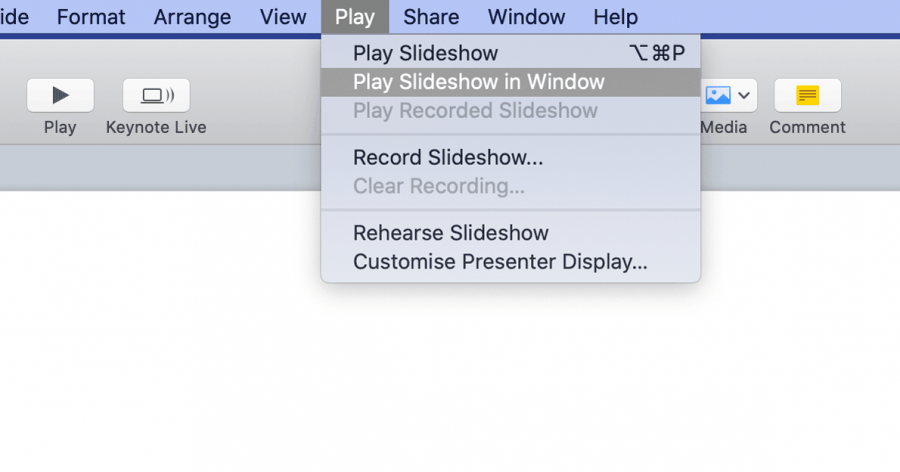Expand the Media dropdown chevron

click(x=744, y=95)
